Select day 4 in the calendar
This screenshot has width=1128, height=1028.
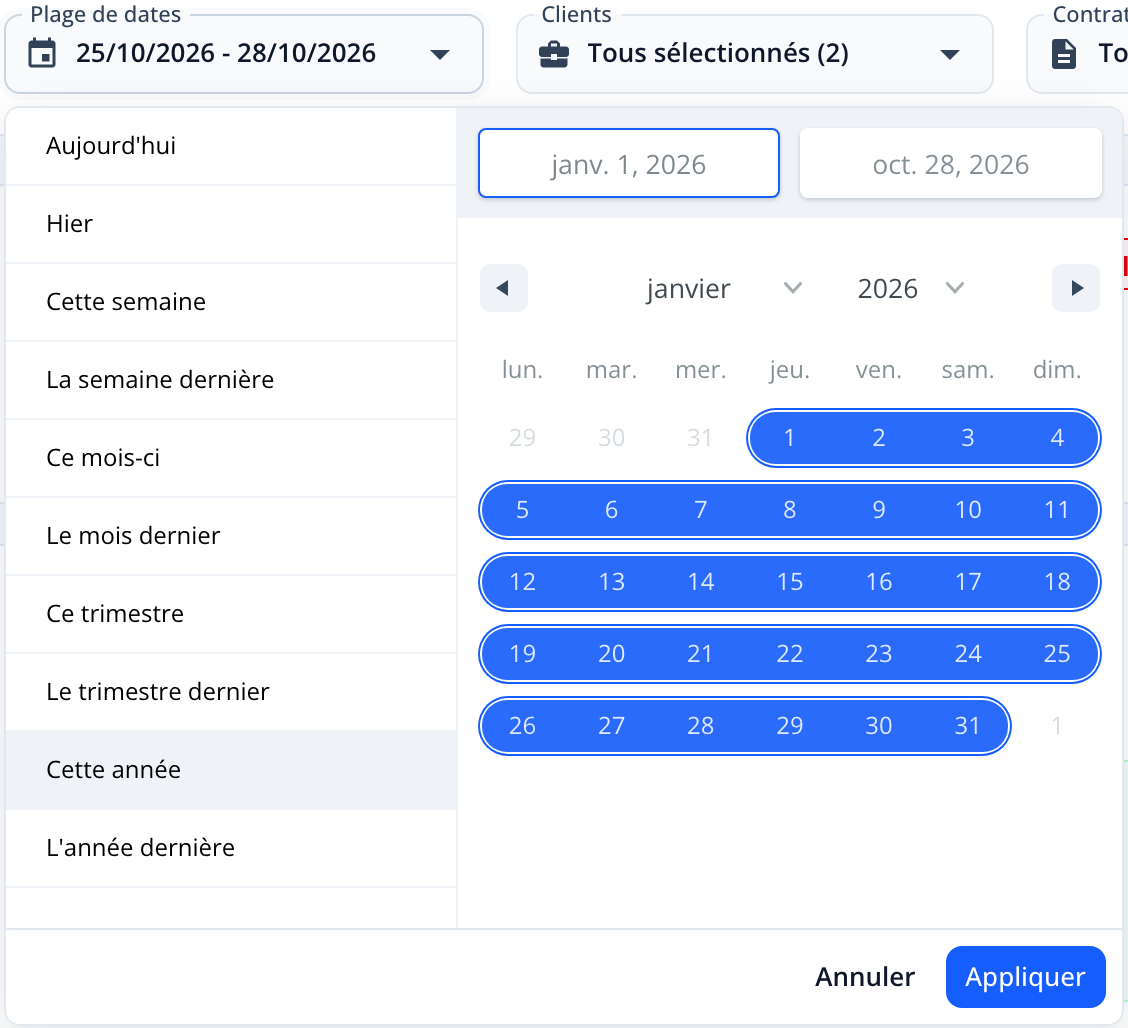point(1057,438)
